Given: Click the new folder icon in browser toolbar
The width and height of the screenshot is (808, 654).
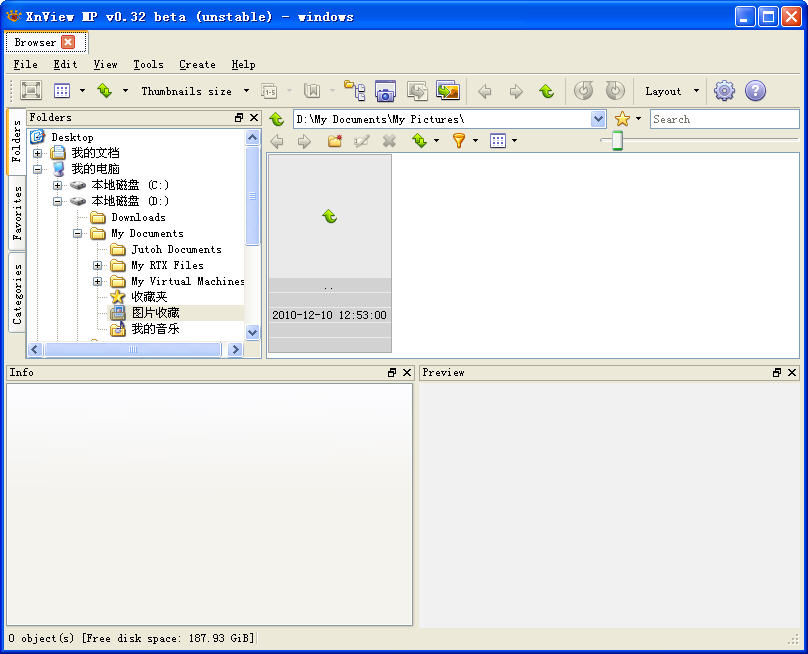Looking at the screenshot, I should 335,141.
